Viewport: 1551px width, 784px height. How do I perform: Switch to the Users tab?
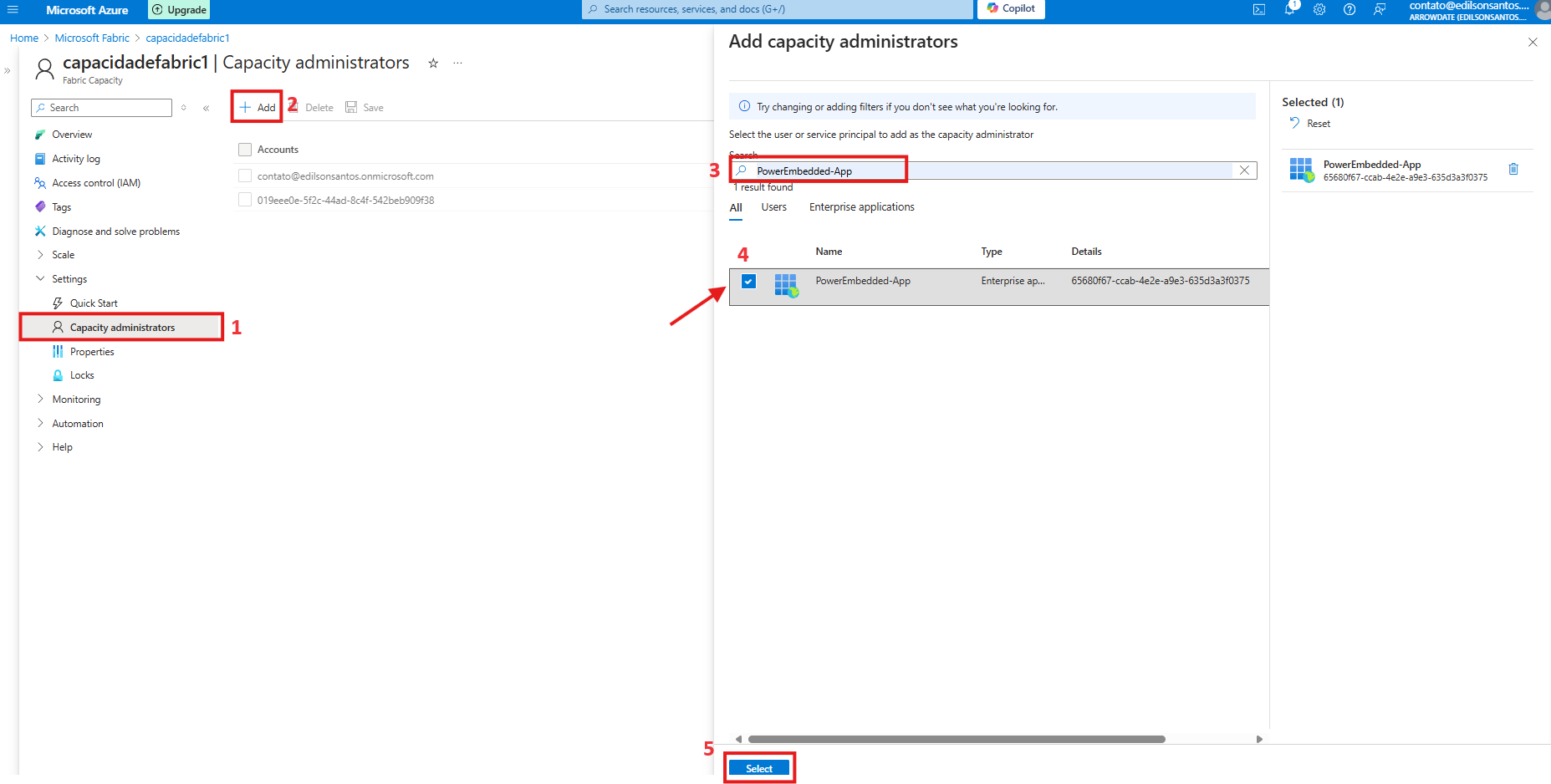(773, 207)
